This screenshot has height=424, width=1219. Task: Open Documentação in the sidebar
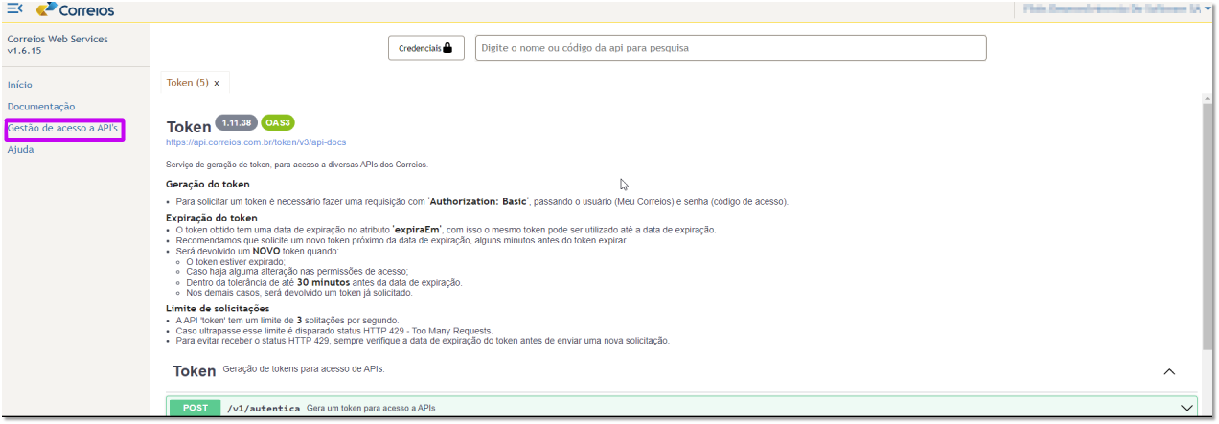(x=41, y=107)
